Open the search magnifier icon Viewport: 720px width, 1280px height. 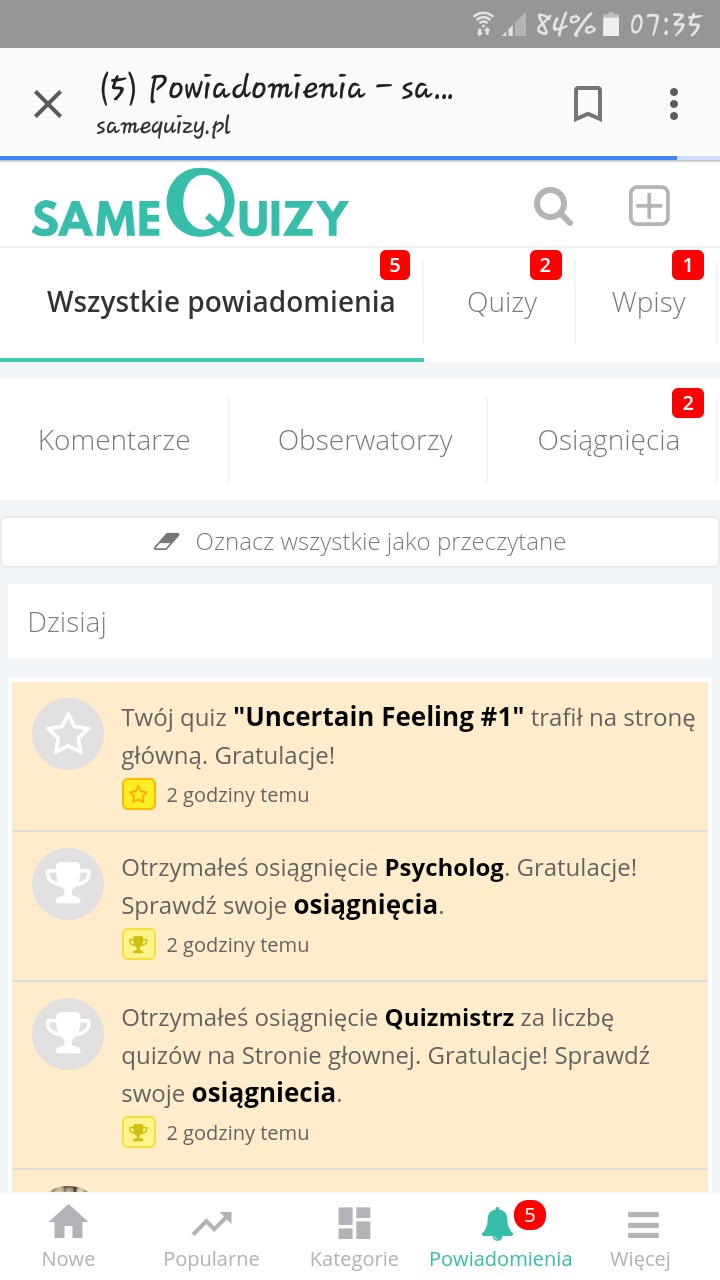pyautogui.click(x=553, y=207)
